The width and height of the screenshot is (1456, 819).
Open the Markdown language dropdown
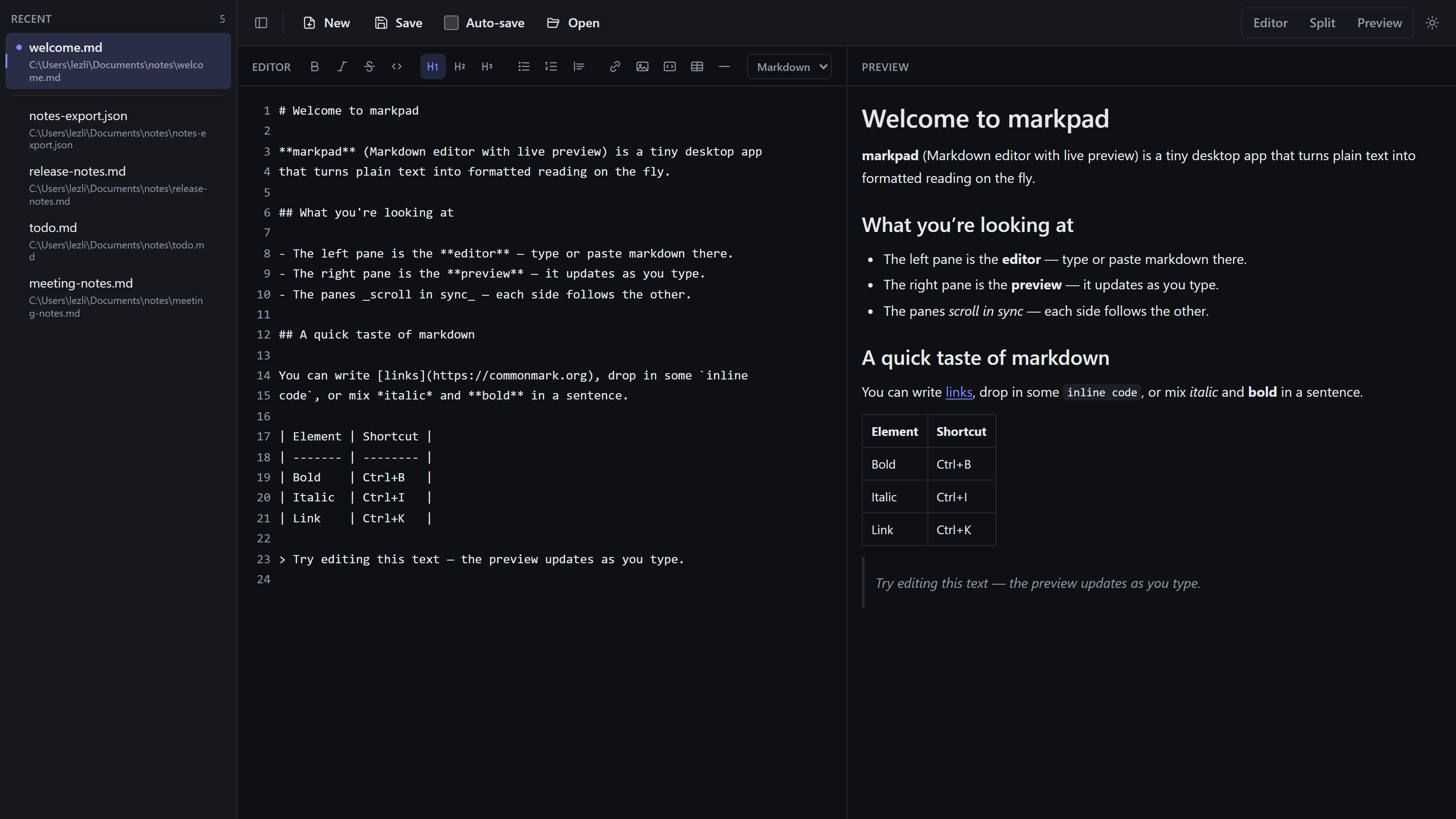(x=789, y=67)
